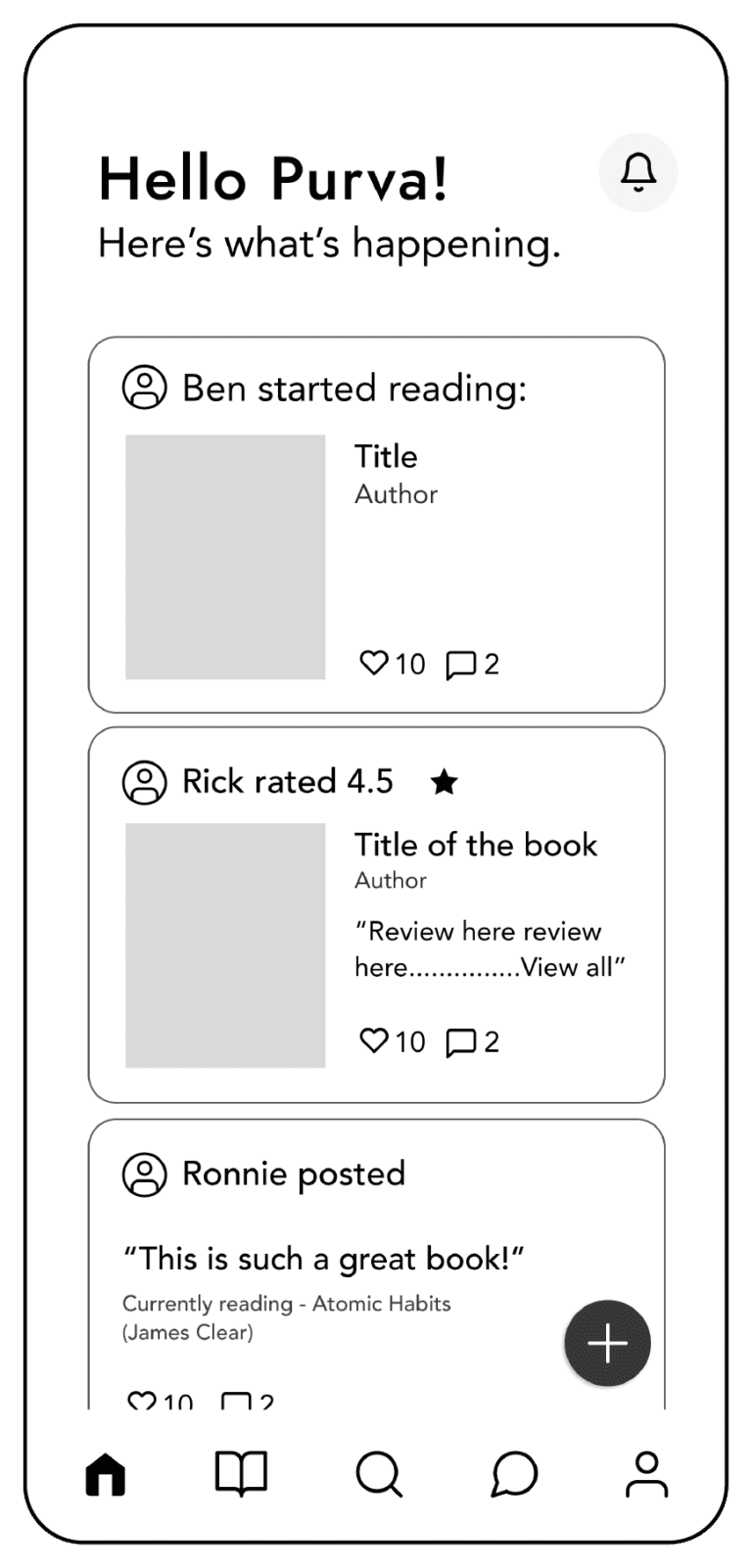Image resolution: width=752 pixels, height=1568 pixels.
Task: Like Ben's started reading post
Action: pyautogui.click(x=376, y=664)
